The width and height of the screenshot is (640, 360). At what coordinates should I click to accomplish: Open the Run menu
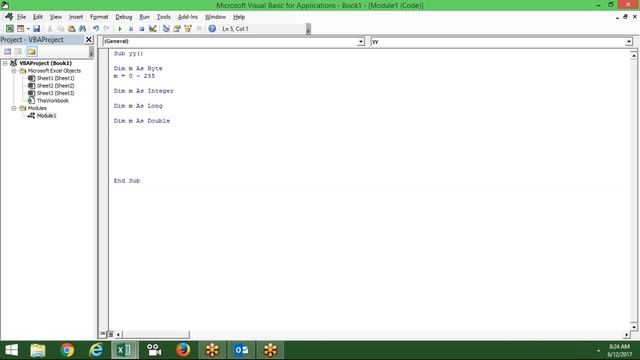(144, 17)
